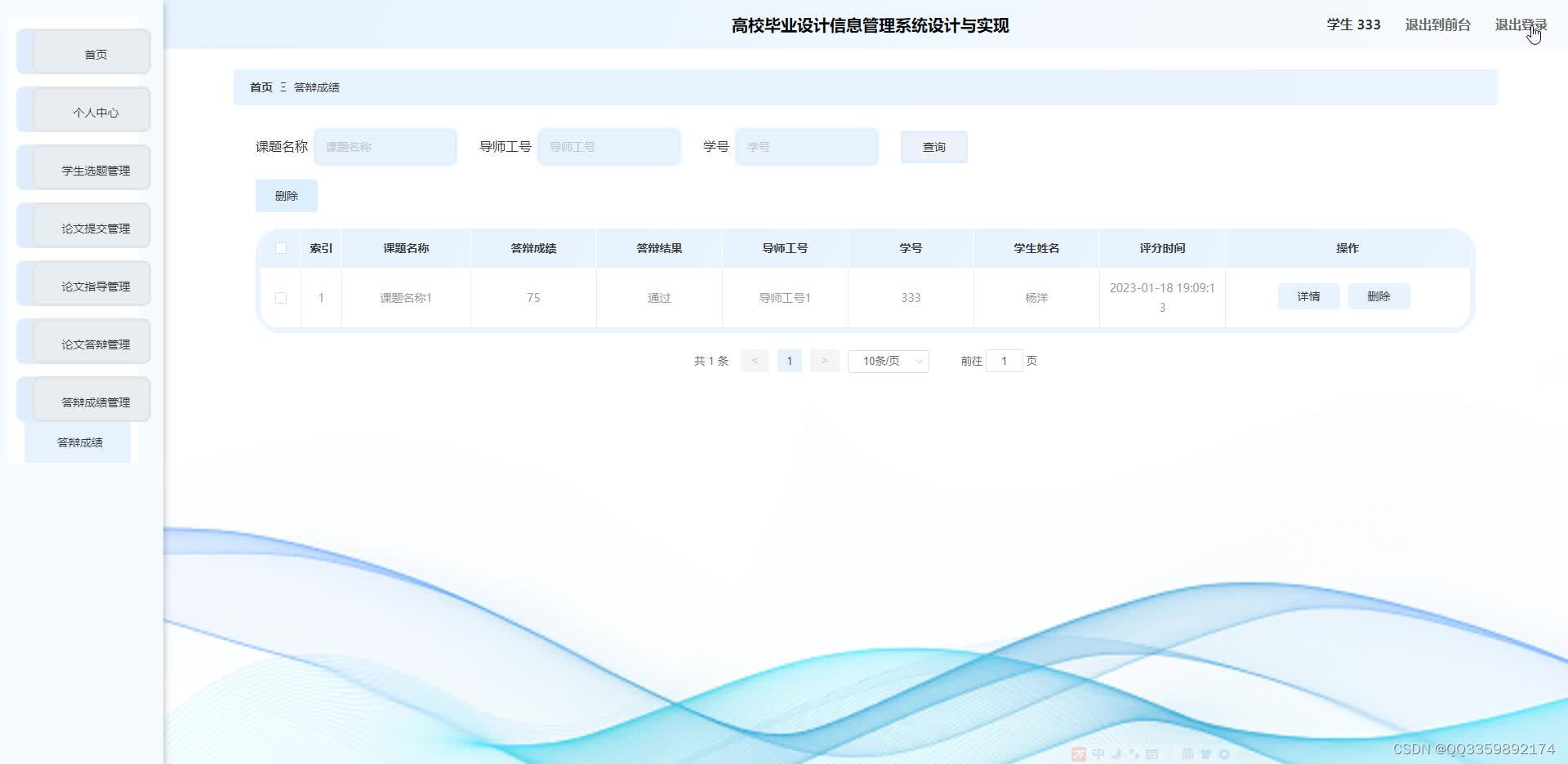
Task: Click the 导师工号1 cell
Action: (785, 298)
